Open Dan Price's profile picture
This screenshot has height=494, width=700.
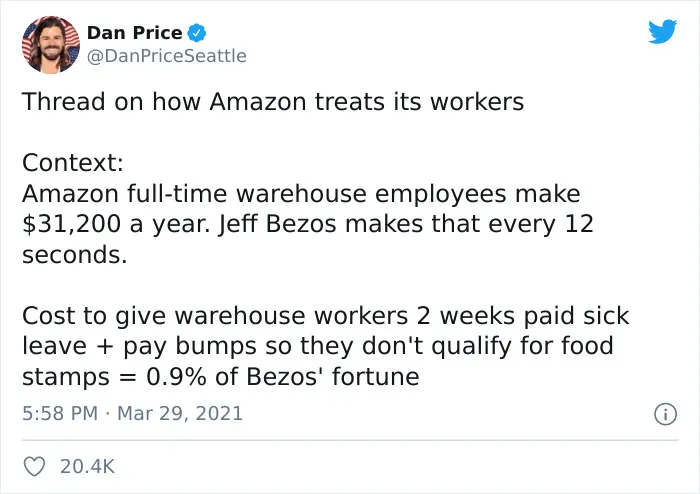coord(51,45)
